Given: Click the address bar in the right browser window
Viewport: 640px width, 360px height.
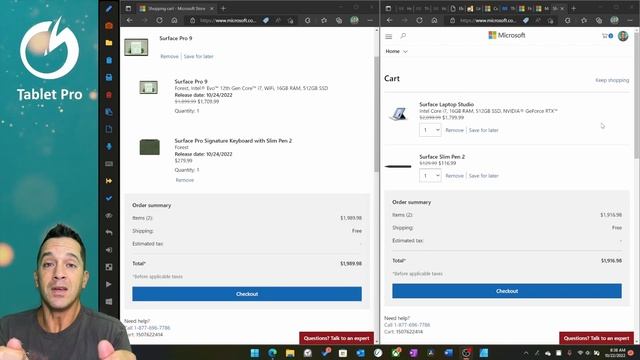Looking at the screenshot, I should (488, 20).
